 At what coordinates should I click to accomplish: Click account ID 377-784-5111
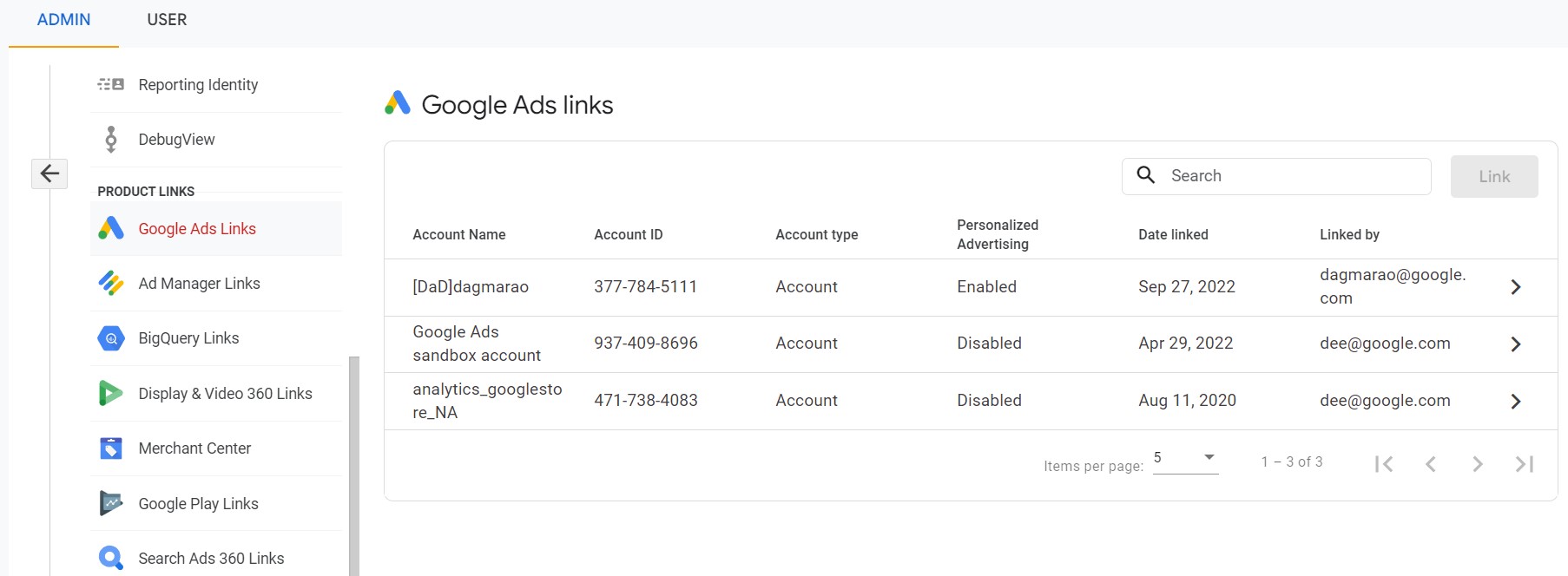coord(646,287)
